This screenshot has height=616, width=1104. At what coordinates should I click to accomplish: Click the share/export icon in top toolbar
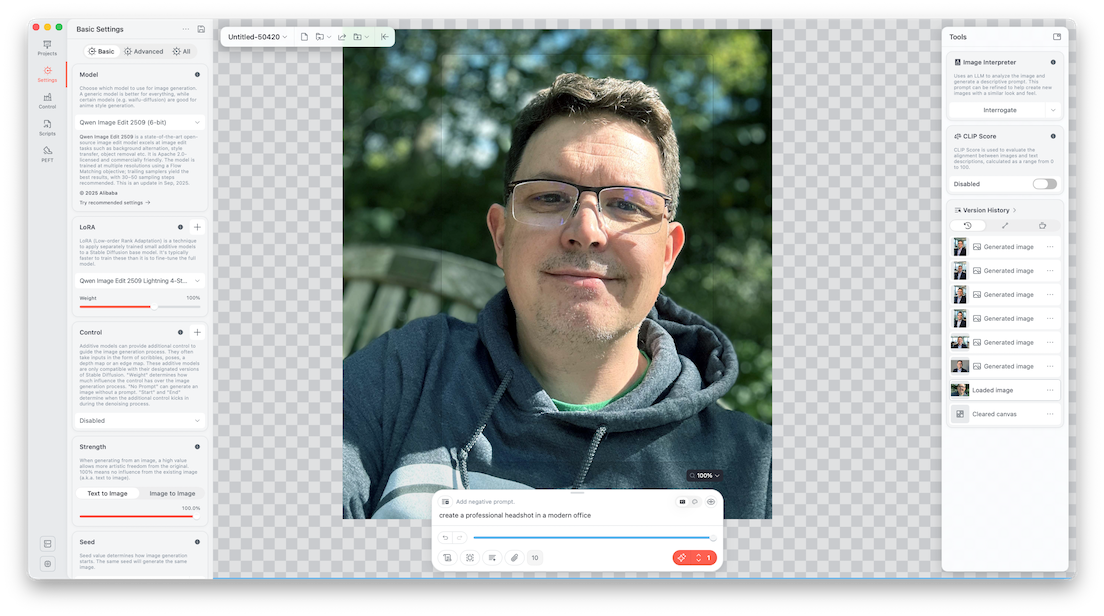342,37
